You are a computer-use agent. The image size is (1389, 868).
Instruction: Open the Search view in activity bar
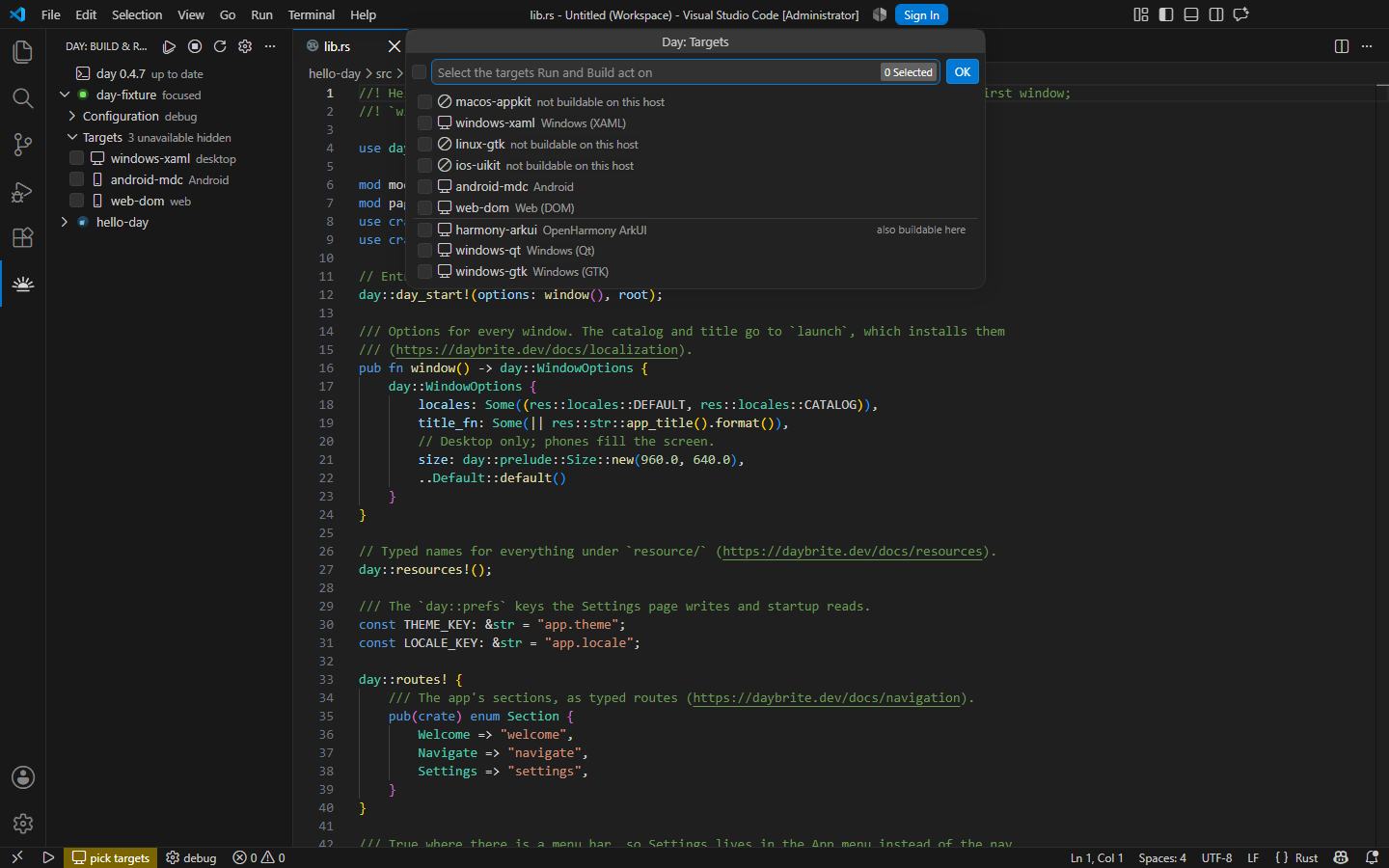coord(23,97)
